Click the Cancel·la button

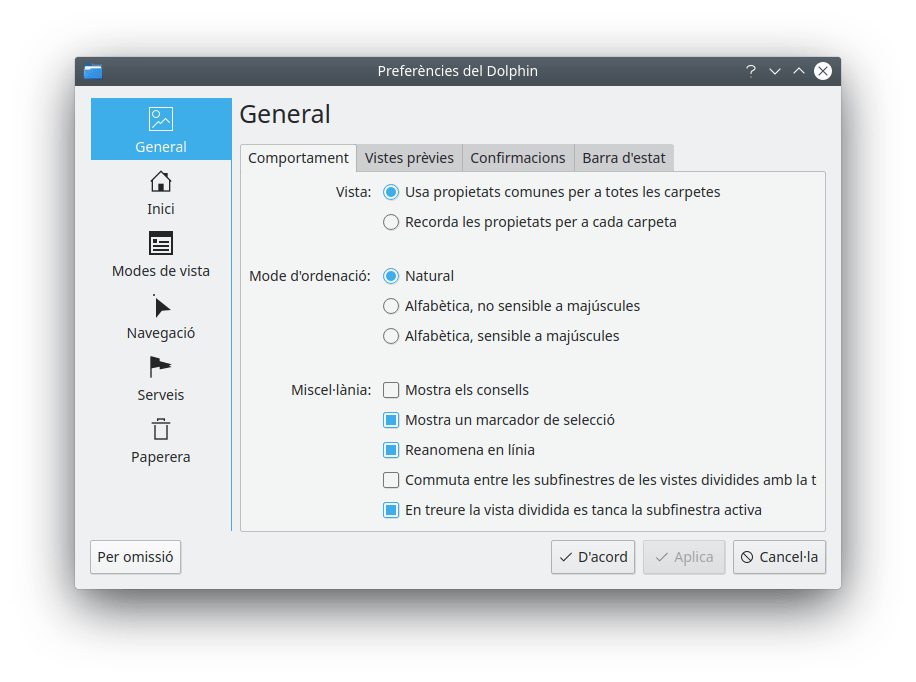(779, 557)
